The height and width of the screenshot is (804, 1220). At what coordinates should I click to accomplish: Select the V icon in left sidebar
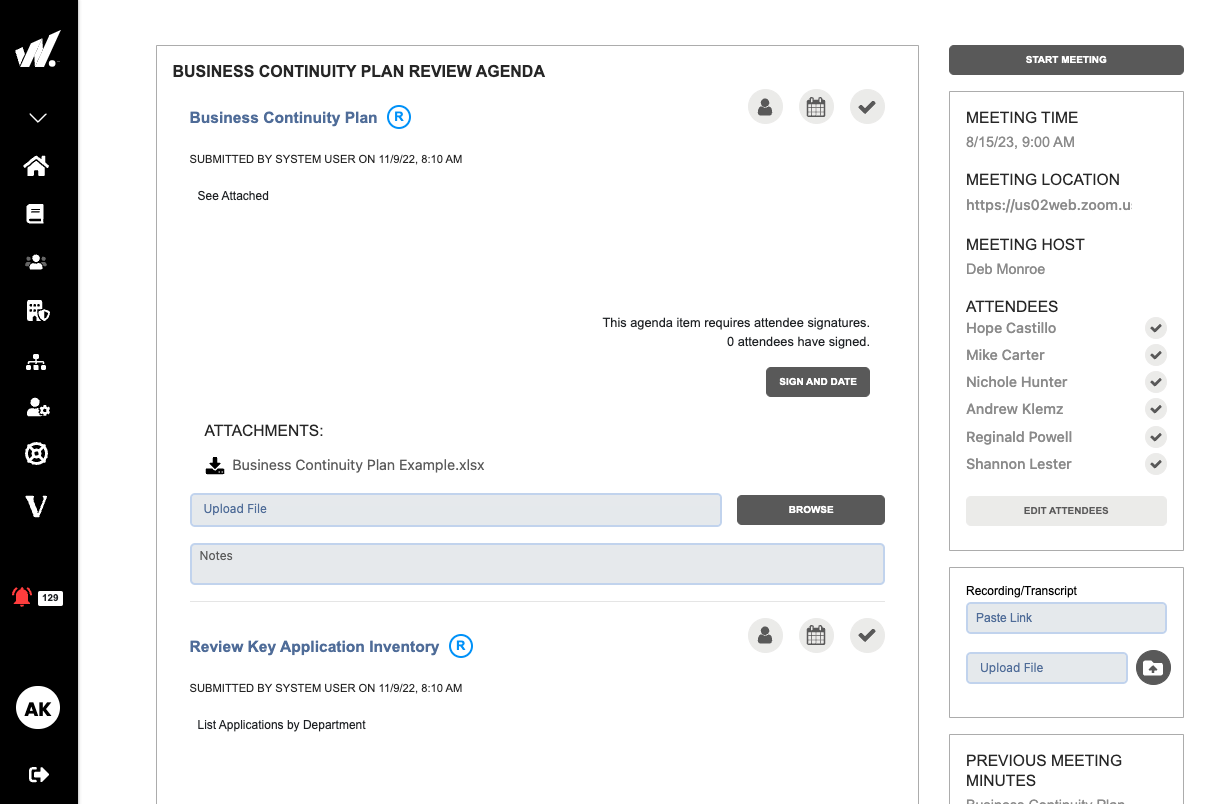(x=37, y=506)
